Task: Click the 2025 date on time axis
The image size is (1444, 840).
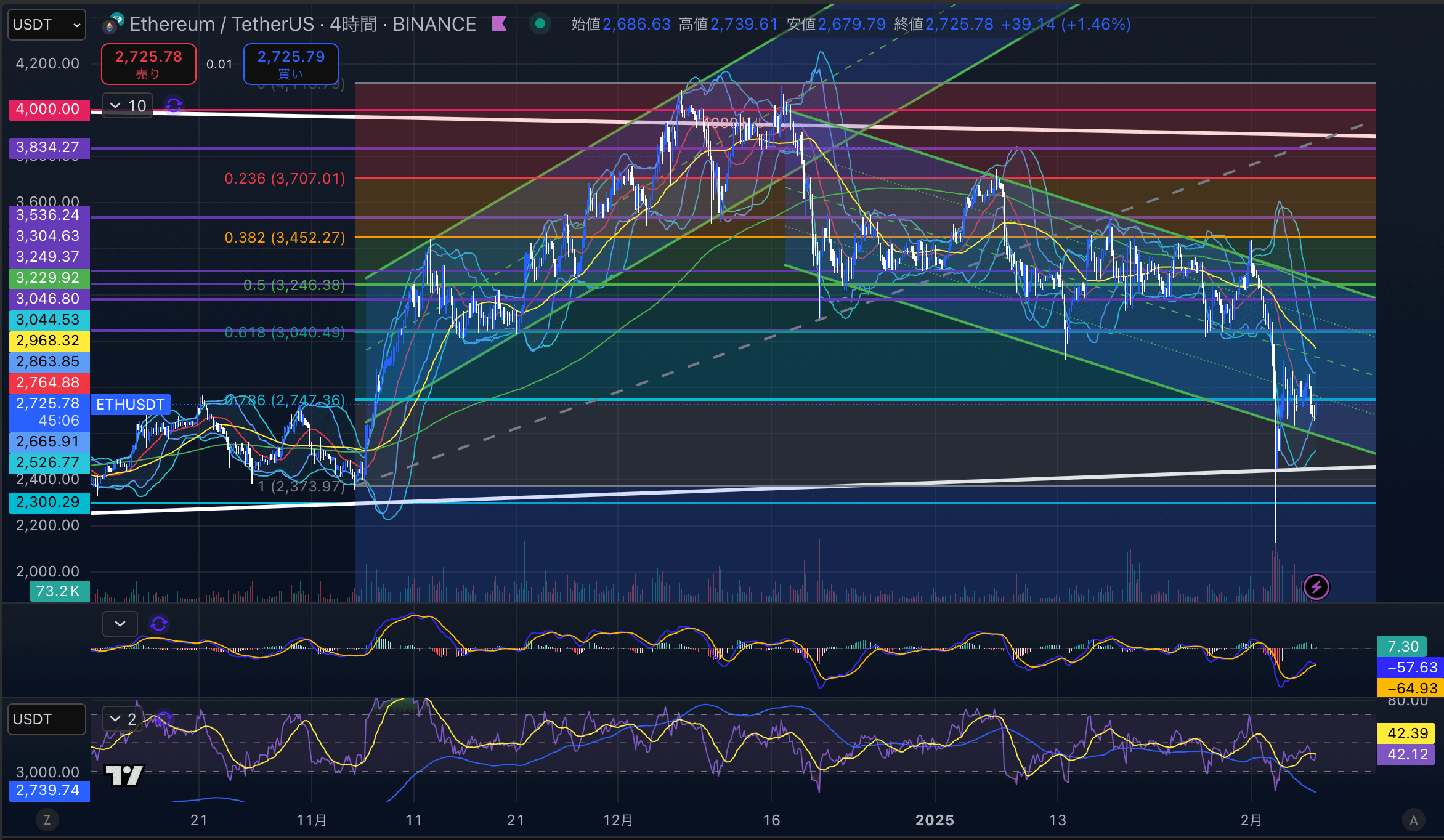Action: (935, 820)
